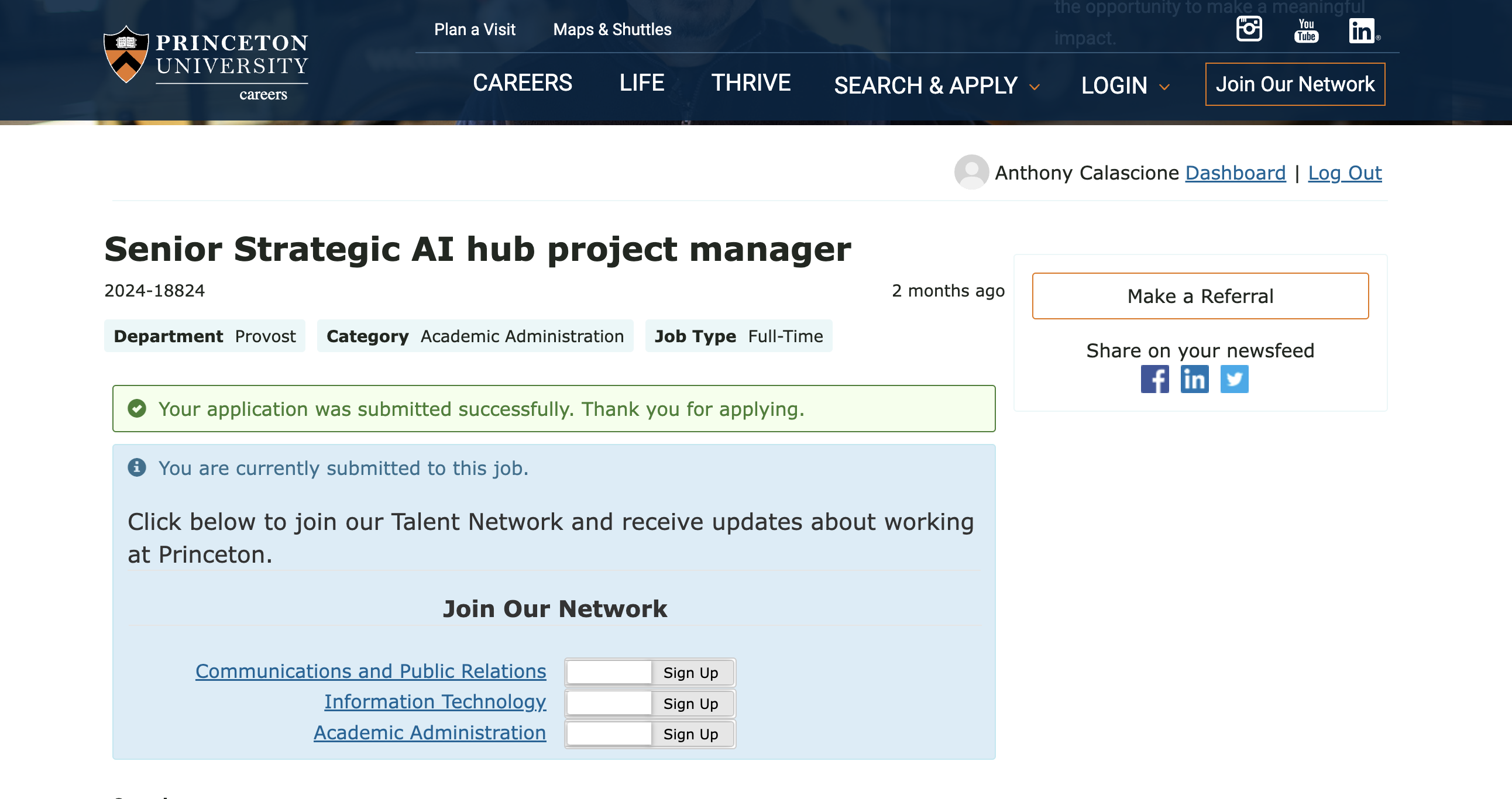Image resolution: width=1512 pixels, height=799 pixels.
Task: Click the Make a Referral button
Action: pyautogui.click(x=1200, y=295)
